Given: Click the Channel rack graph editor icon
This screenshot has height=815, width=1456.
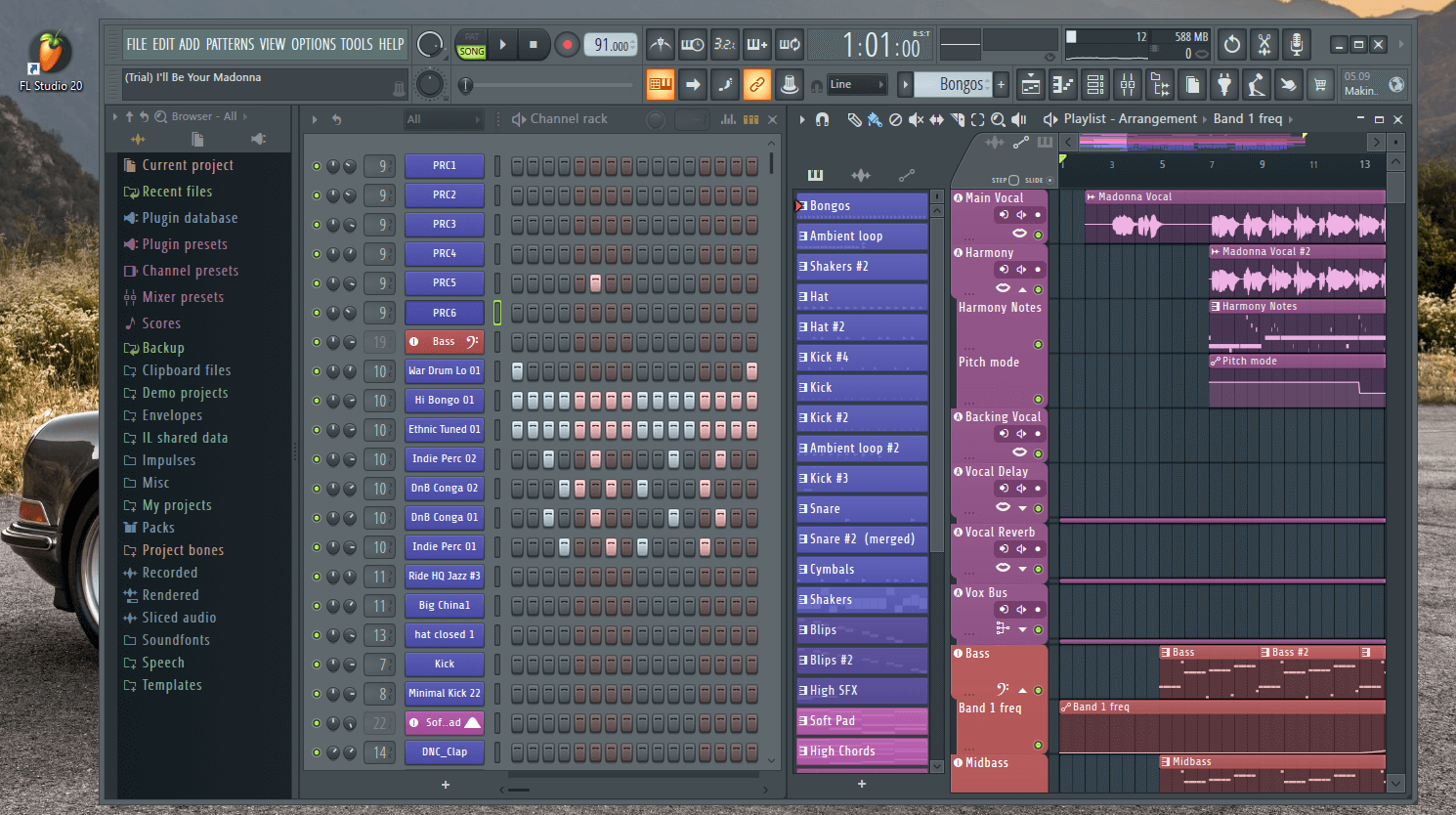Looking at the screenshot, I should (x=729, y=119).
